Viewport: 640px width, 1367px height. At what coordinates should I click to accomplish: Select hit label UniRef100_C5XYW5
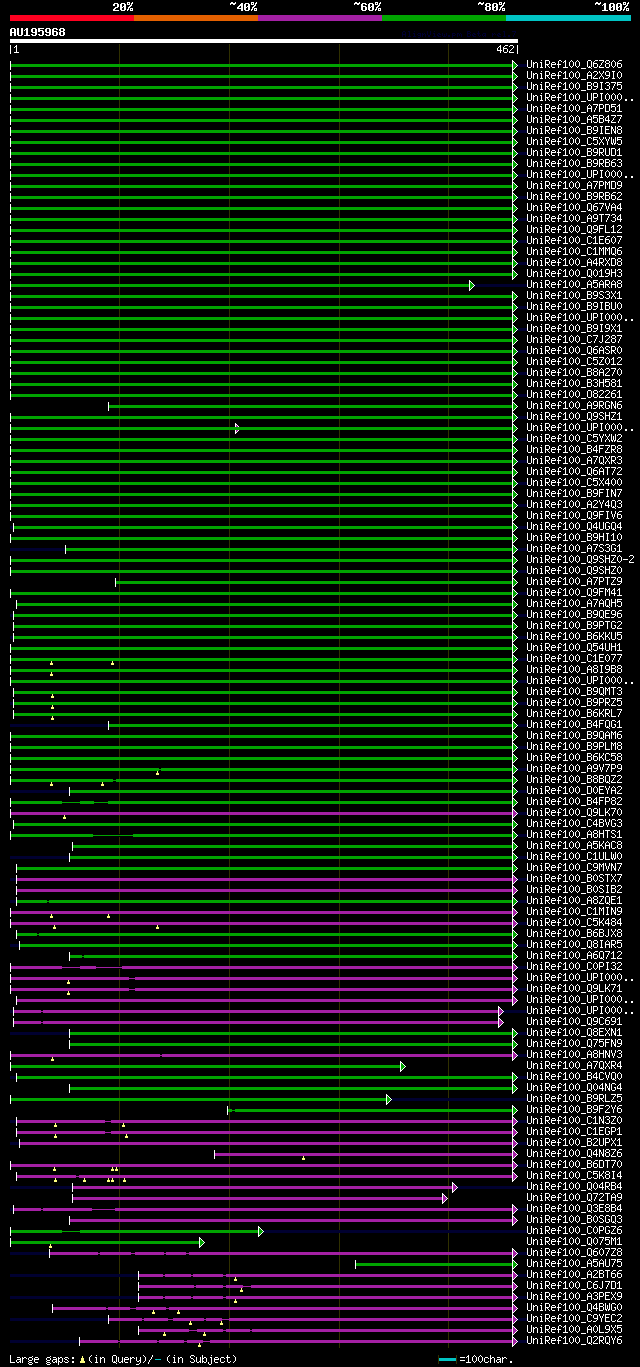click(574, 141)
